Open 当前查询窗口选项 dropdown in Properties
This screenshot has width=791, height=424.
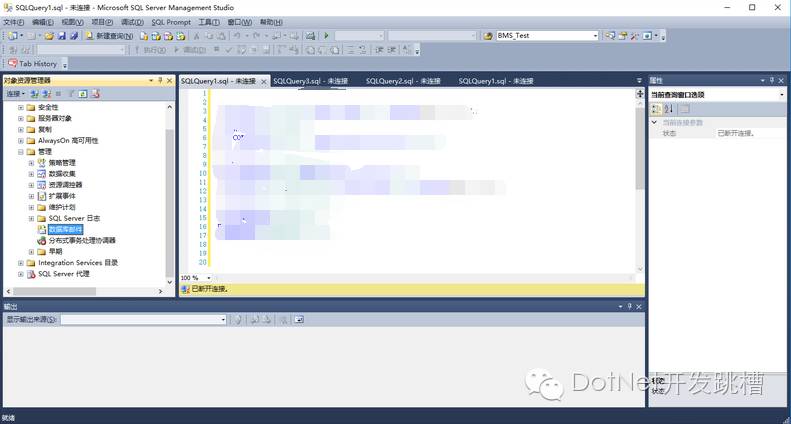click(x=782, y=95)
